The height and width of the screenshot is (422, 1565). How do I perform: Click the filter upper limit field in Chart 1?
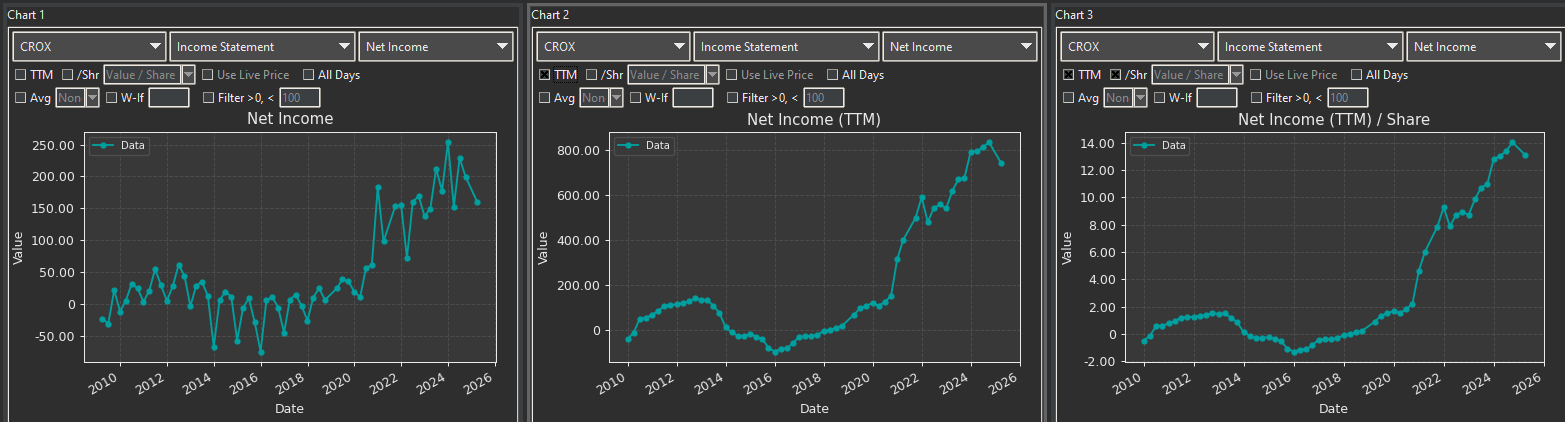tap(300, 98)
